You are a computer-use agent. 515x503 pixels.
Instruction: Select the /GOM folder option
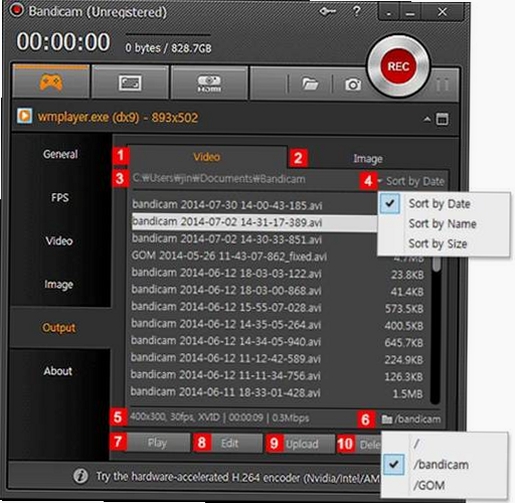[x=429, y=485]
